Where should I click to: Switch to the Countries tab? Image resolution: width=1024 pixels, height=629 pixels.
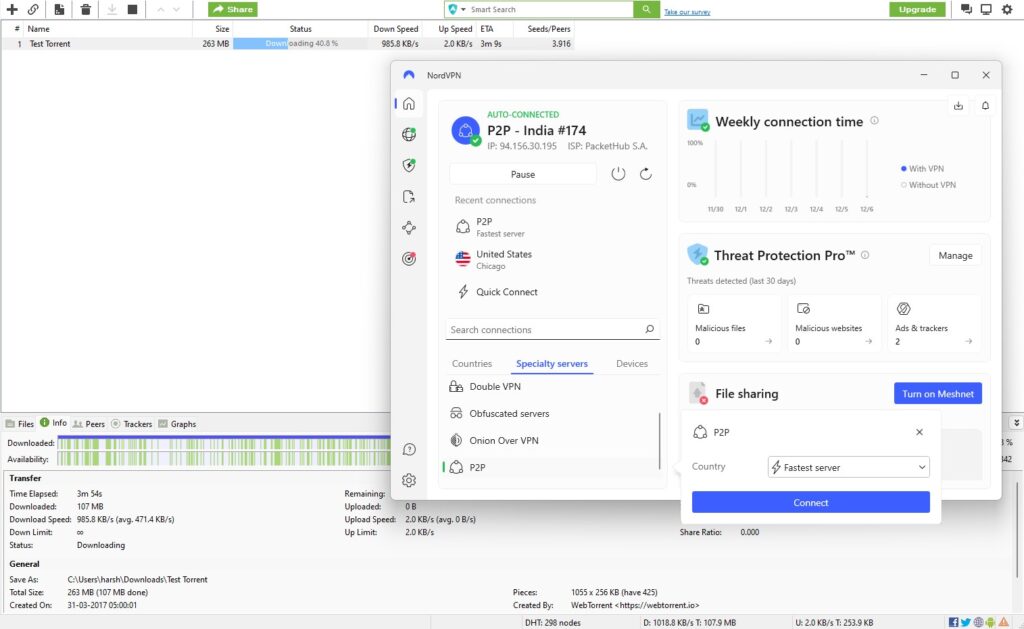click(x=472, y=364)
